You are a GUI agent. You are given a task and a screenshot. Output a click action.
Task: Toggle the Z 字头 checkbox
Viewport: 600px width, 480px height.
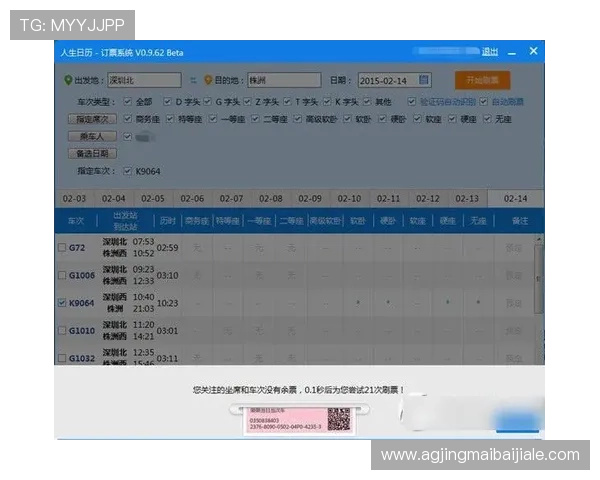click(247, 102)
